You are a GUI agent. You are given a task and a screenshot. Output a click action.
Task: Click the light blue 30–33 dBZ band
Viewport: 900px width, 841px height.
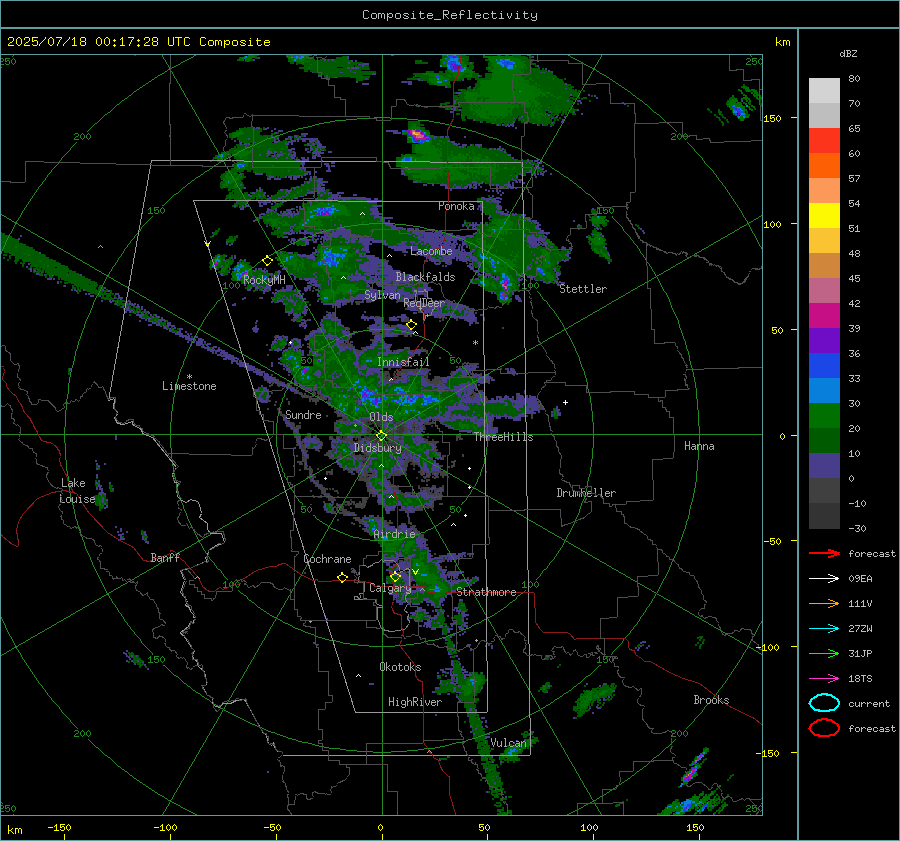coord(824,391)
